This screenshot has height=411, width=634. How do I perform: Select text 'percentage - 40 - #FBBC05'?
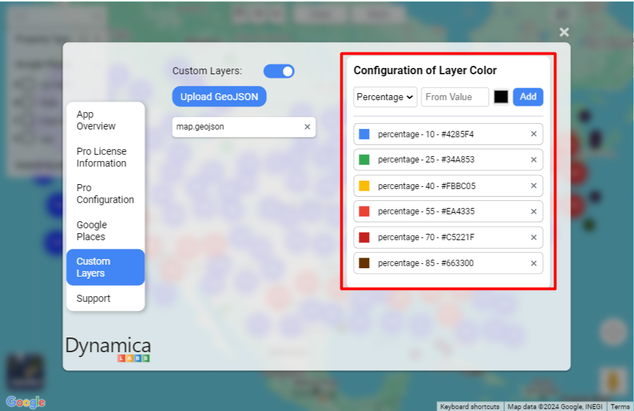point(427,186)
